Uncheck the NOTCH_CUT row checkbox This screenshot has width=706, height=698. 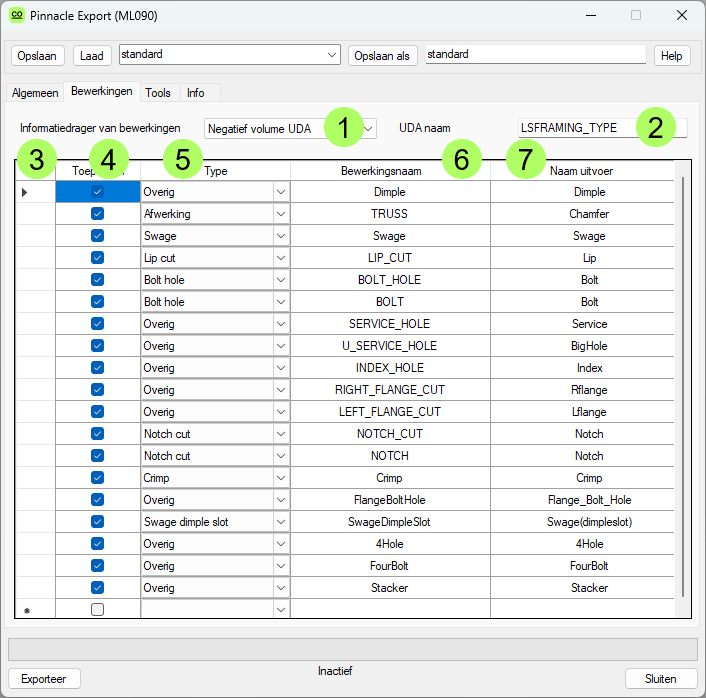(97, 434)
